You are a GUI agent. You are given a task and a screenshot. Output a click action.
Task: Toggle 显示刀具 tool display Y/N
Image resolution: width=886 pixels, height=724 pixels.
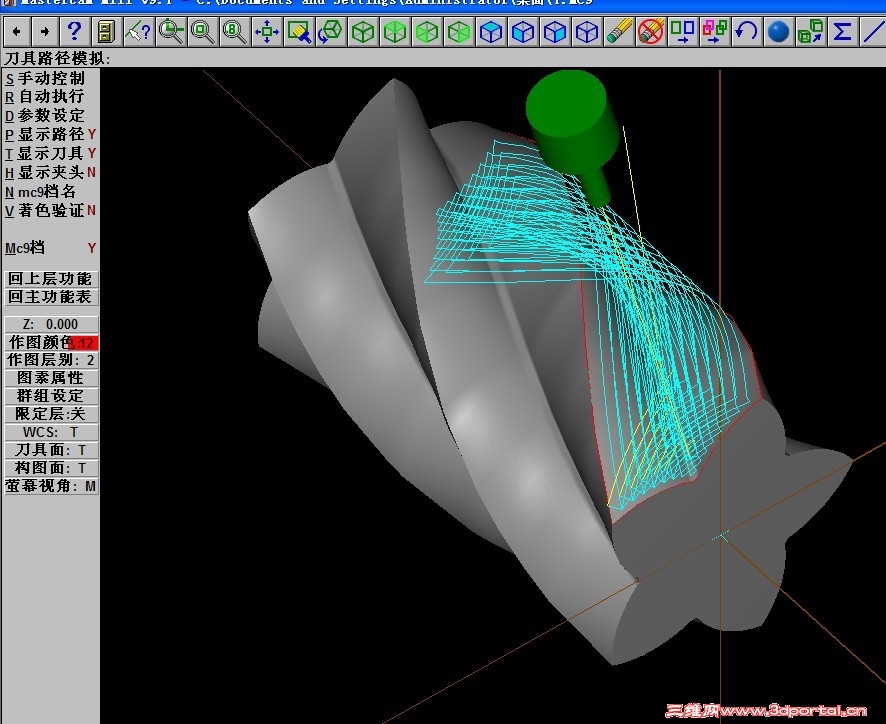pyautogui.click(x=50, y=154)
